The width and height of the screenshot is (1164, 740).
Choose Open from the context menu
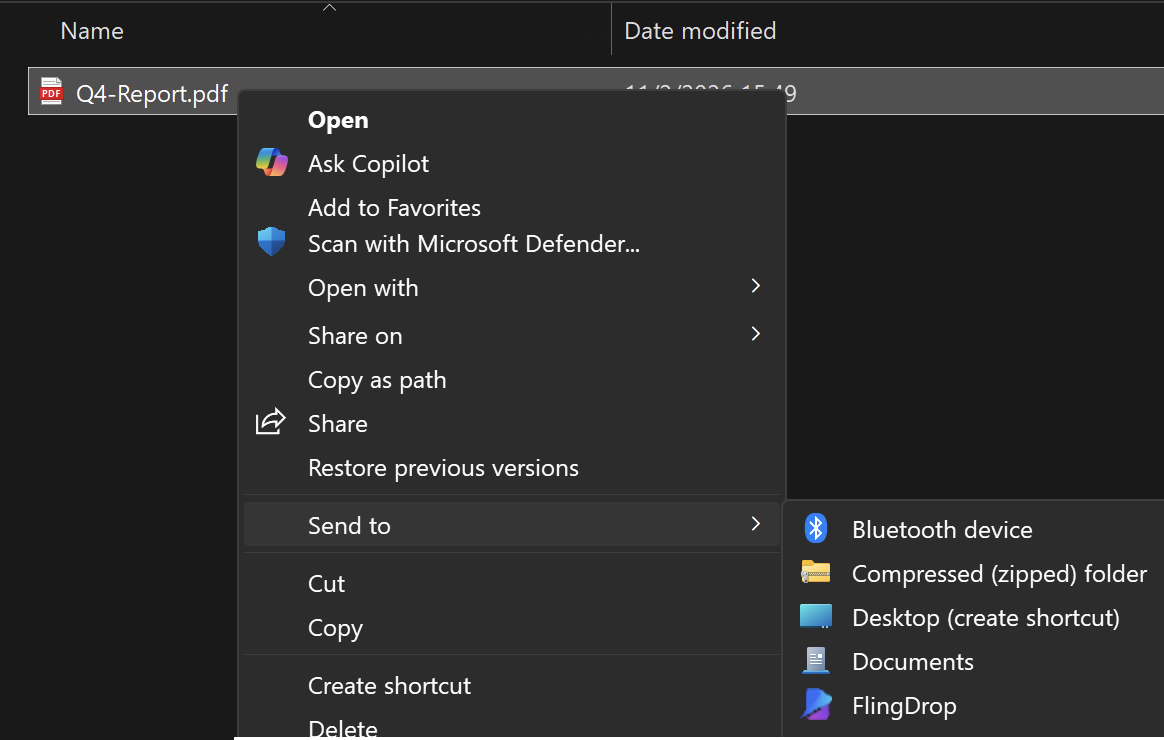tap(338, 120)
